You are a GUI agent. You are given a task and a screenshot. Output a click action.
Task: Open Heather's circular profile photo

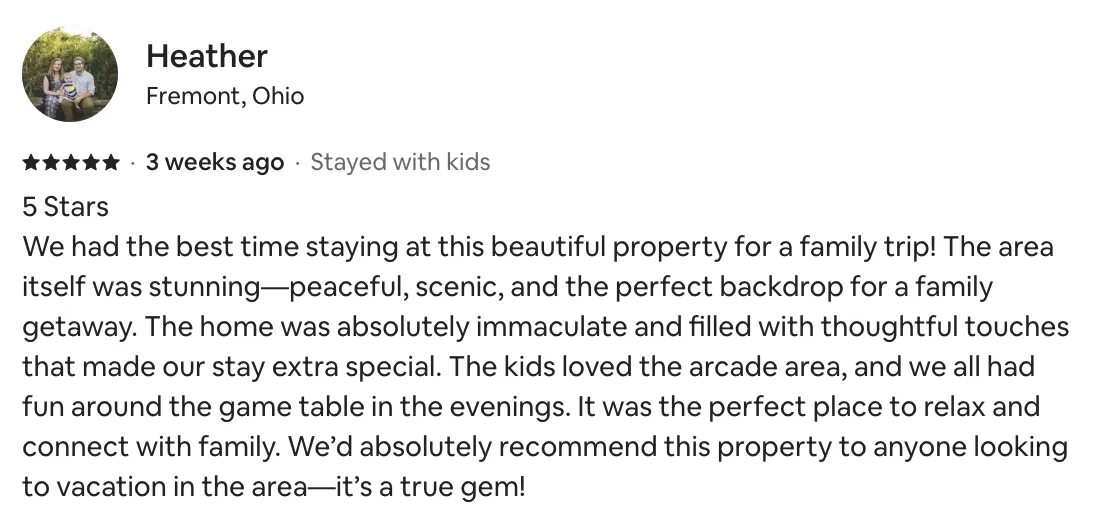pos(70,74)
